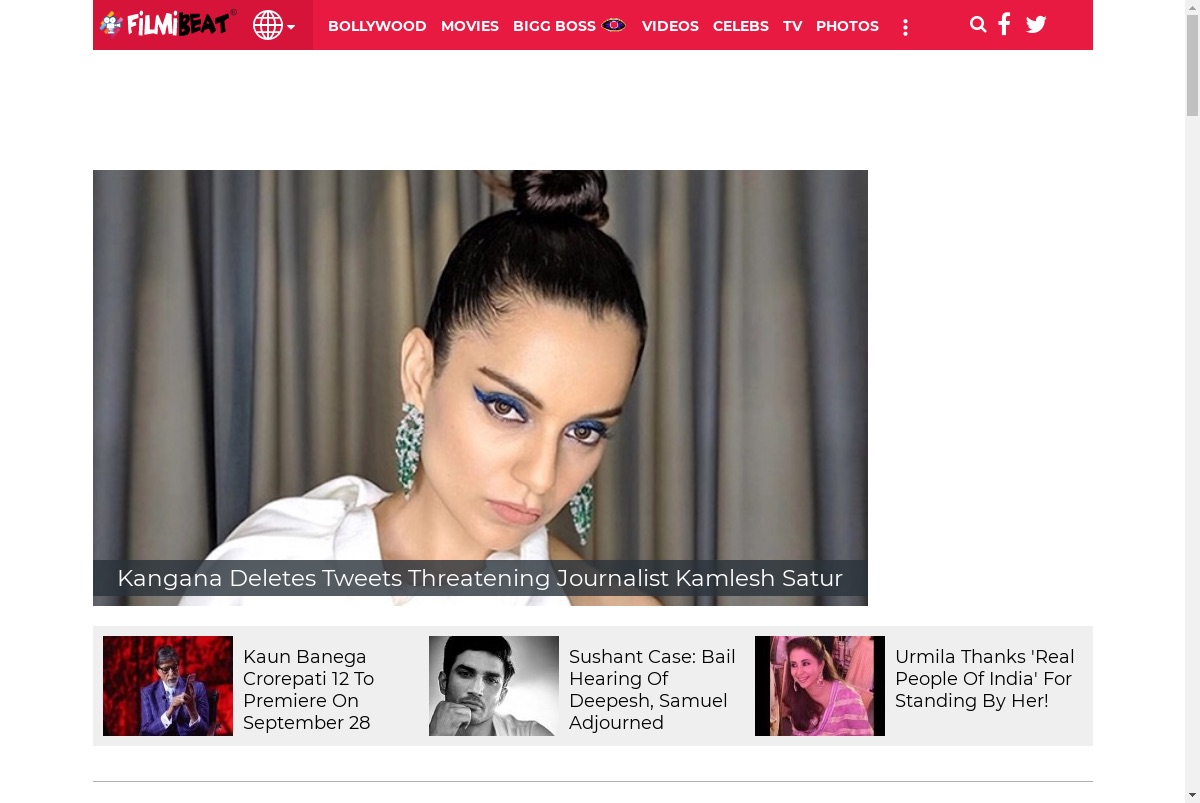Read Urmila Thanks Real People story
1200x803 pixels.
click(985, 679)
